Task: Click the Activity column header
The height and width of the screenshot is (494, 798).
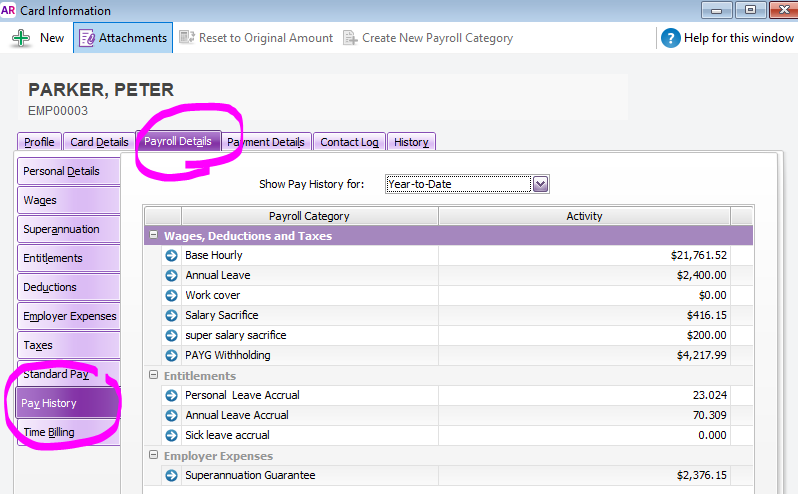Action: click(x=584, y=216)
